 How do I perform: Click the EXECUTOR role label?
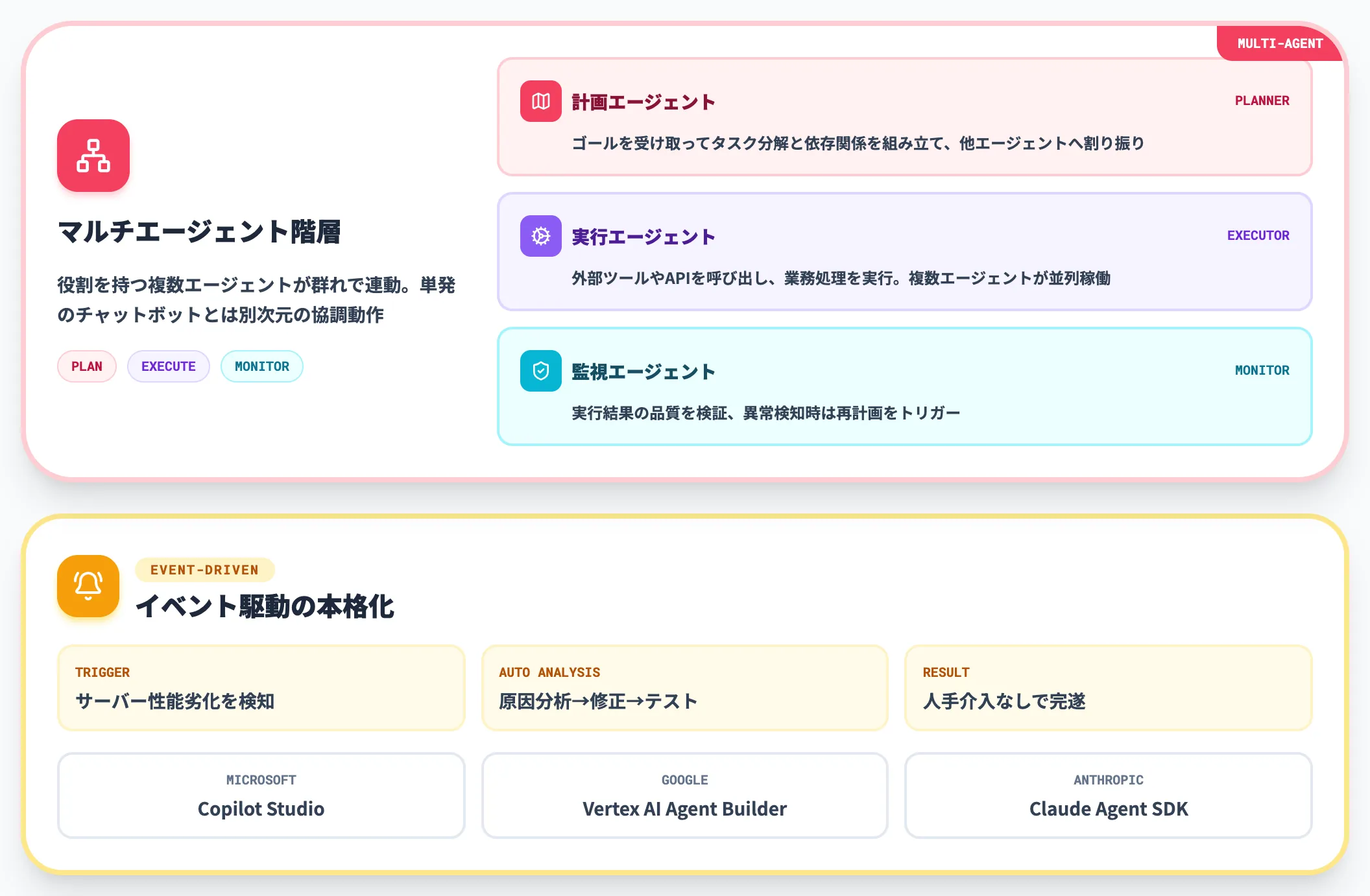(1258, 235)
